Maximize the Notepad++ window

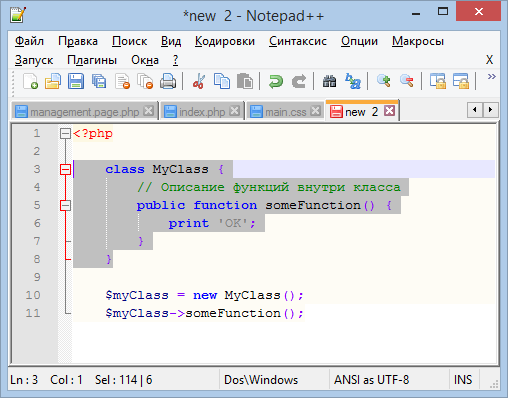pos(443,12)
